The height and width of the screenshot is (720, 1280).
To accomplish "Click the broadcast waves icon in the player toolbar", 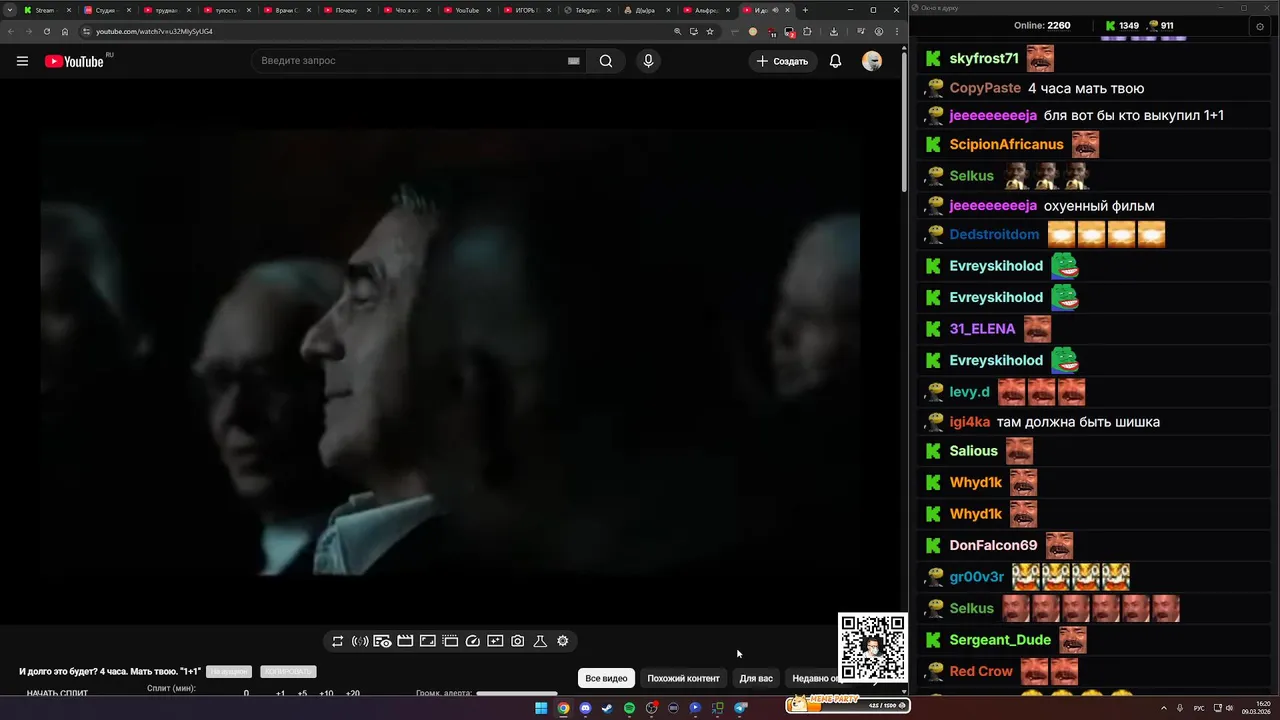I will [x=360, y=641].
